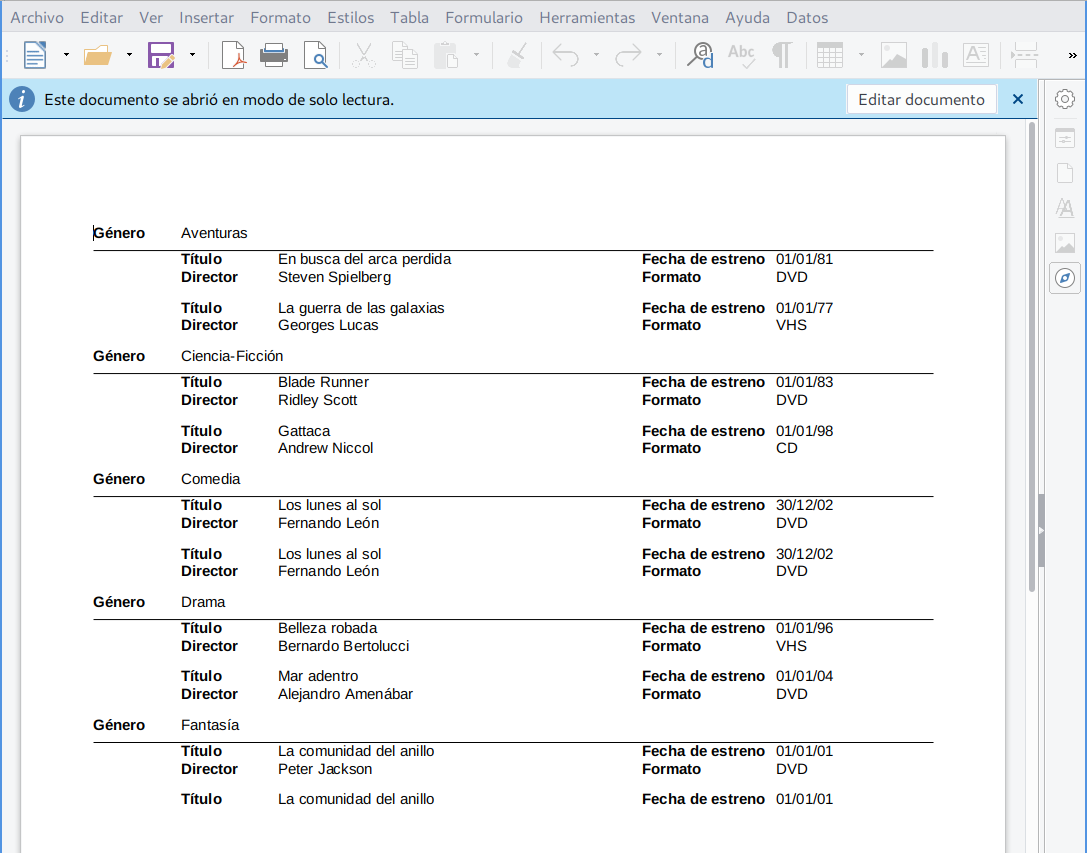Click the vertical scrollbar thumb
1087x853 pixels.
click(x=1032, y=355)
